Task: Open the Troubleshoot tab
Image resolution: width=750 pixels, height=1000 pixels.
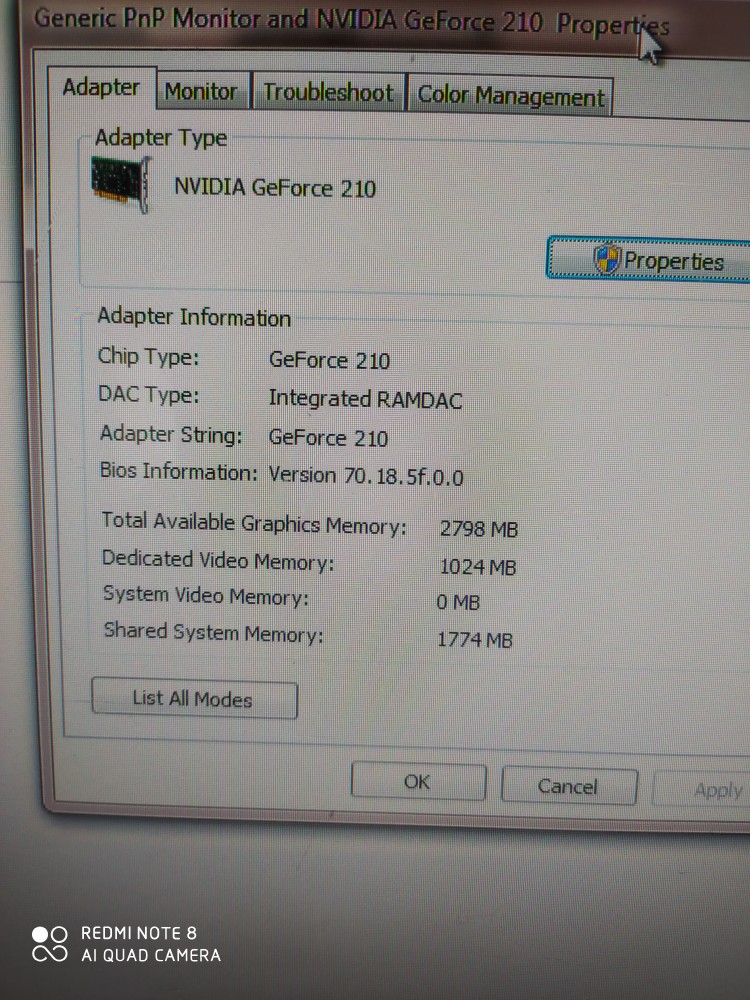Action: (x=328, y=93)
